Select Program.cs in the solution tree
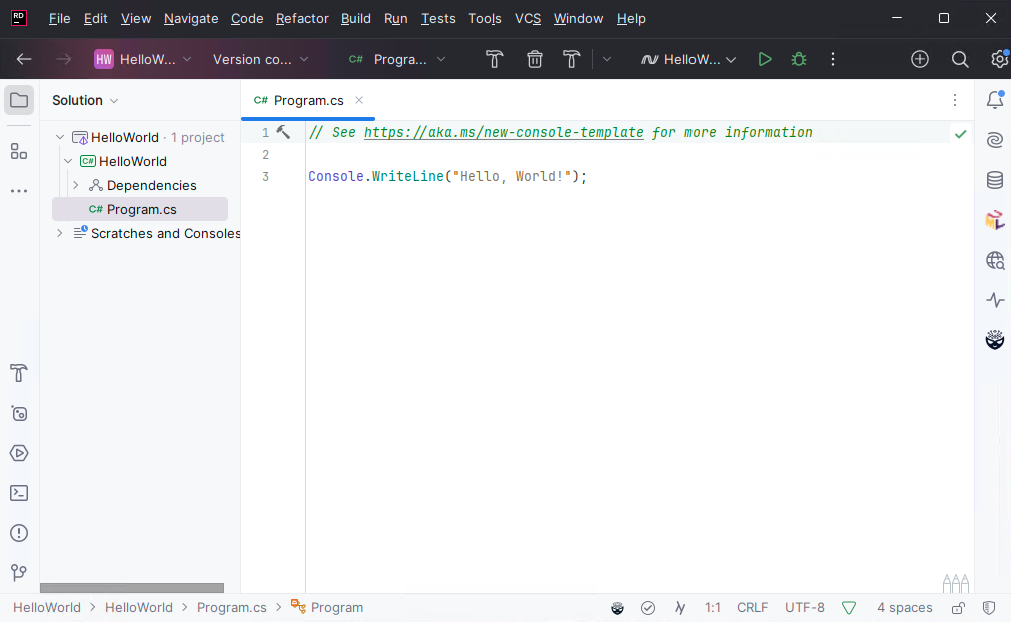Image resolution: width=1011 pixels, height=622 pixels. click(140, 209)
